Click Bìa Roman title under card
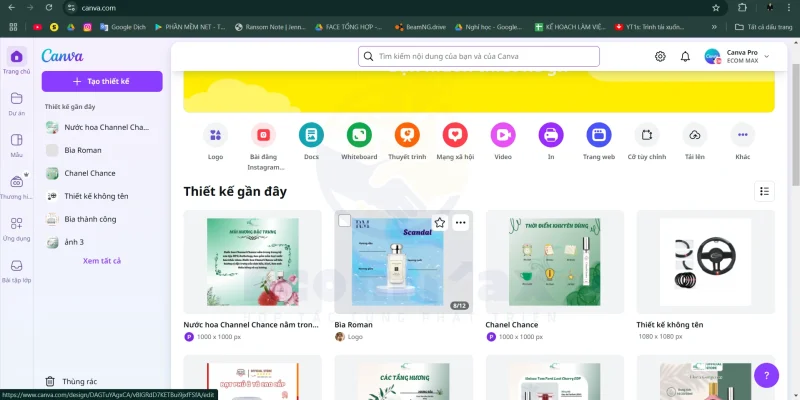Viewport: 800px width, 400px height. coord(354,324)
